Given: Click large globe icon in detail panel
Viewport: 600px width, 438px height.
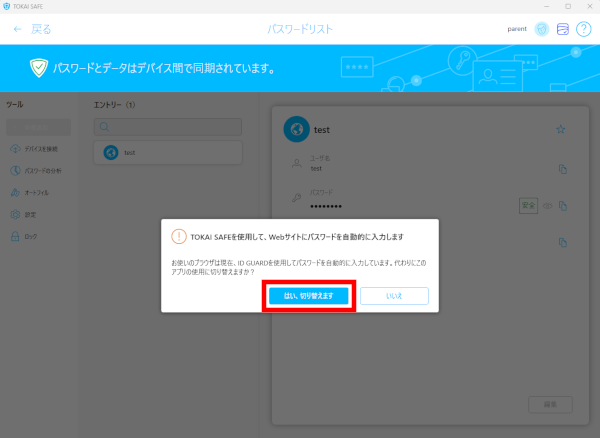Looking at the screenshot, I should click(297, 129).
